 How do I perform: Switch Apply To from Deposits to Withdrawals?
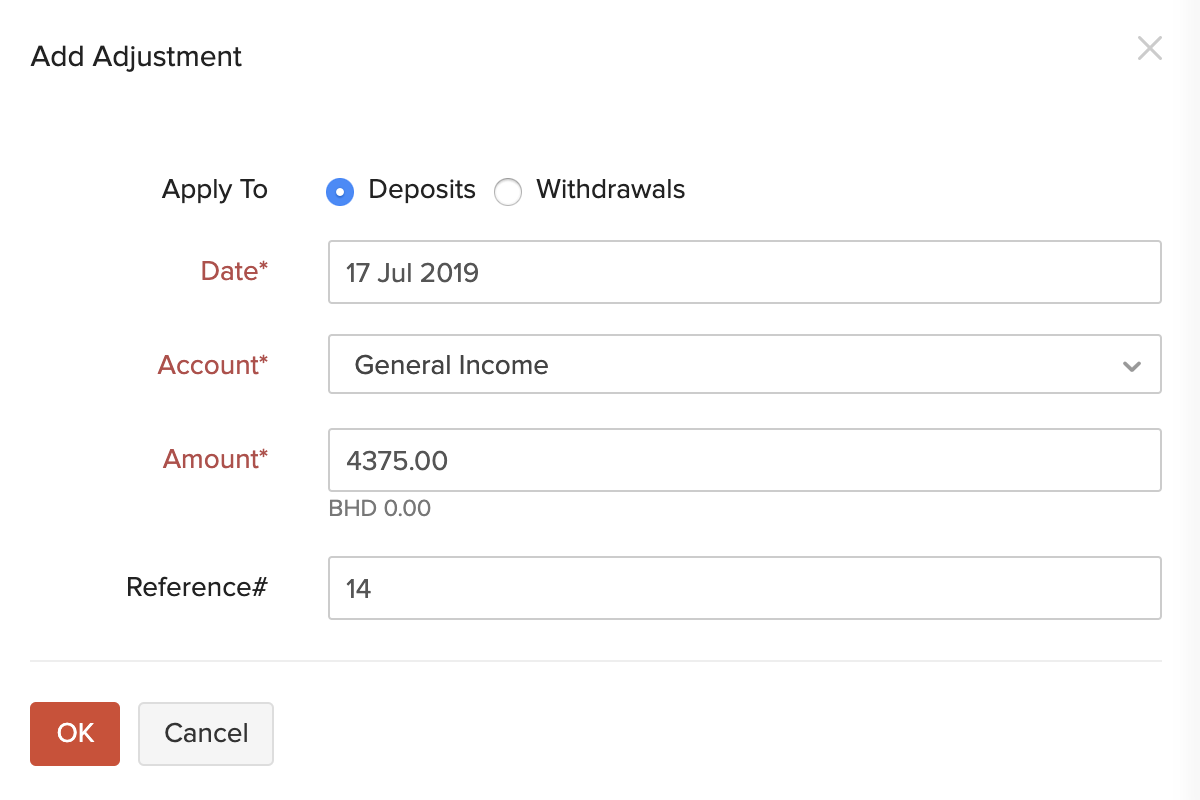tap(508, 191)
